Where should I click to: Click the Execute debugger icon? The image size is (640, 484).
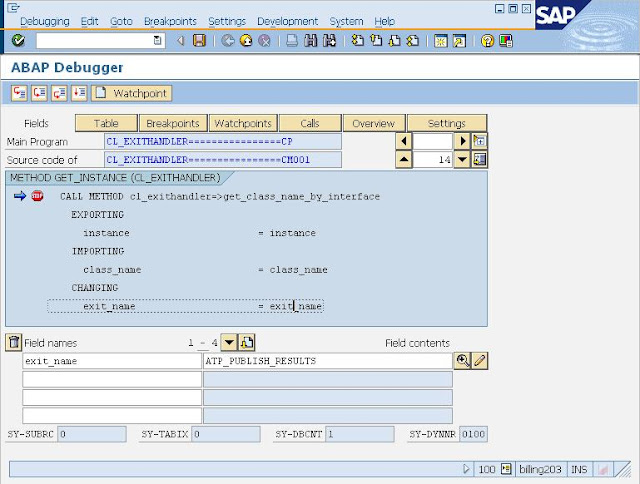click(x=39, y=93)
